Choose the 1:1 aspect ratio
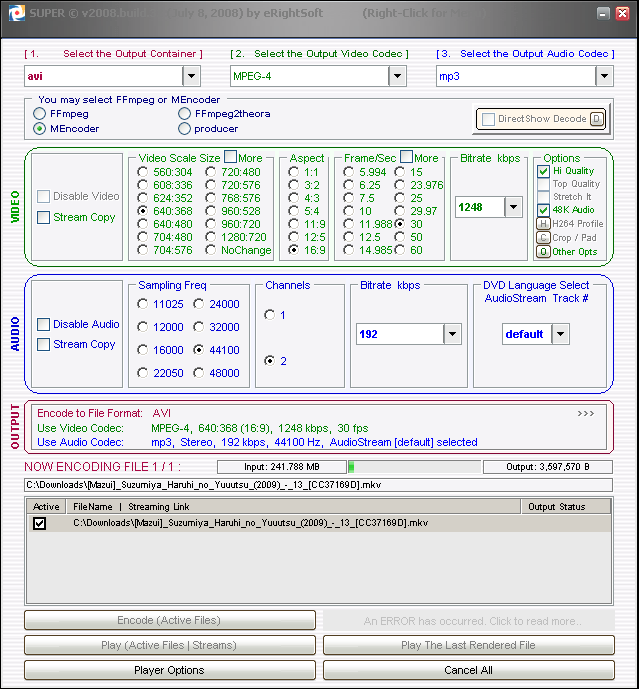This screenshot has height=689, width=639. click(293, 172)
